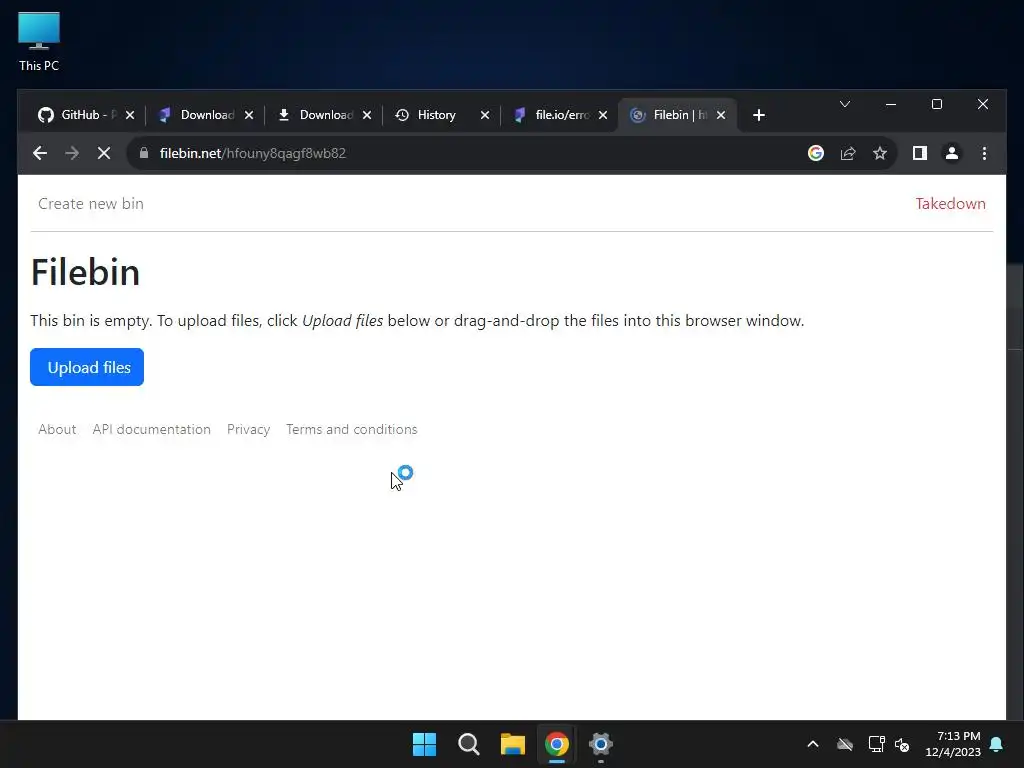1024x768 pixels.
Task: Maximize the Chrome window
Action: pyautogui.click(x=936, y=104)
